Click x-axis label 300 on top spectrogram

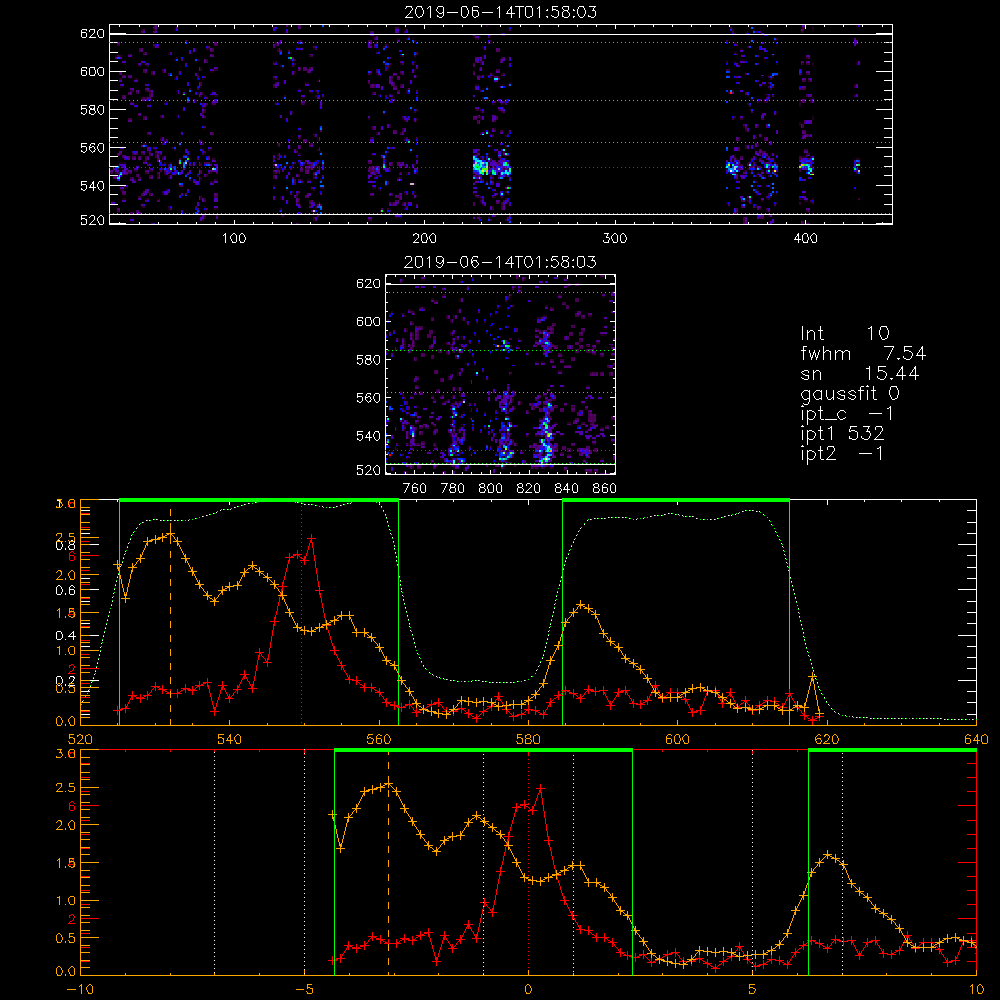click(x=615, y=239)
